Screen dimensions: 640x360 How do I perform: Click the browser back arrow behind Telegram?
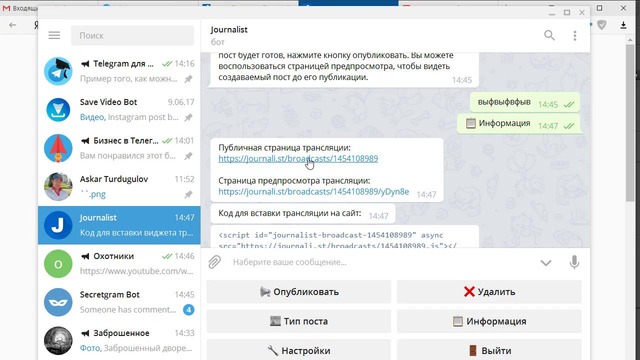(x=13, y=25)
